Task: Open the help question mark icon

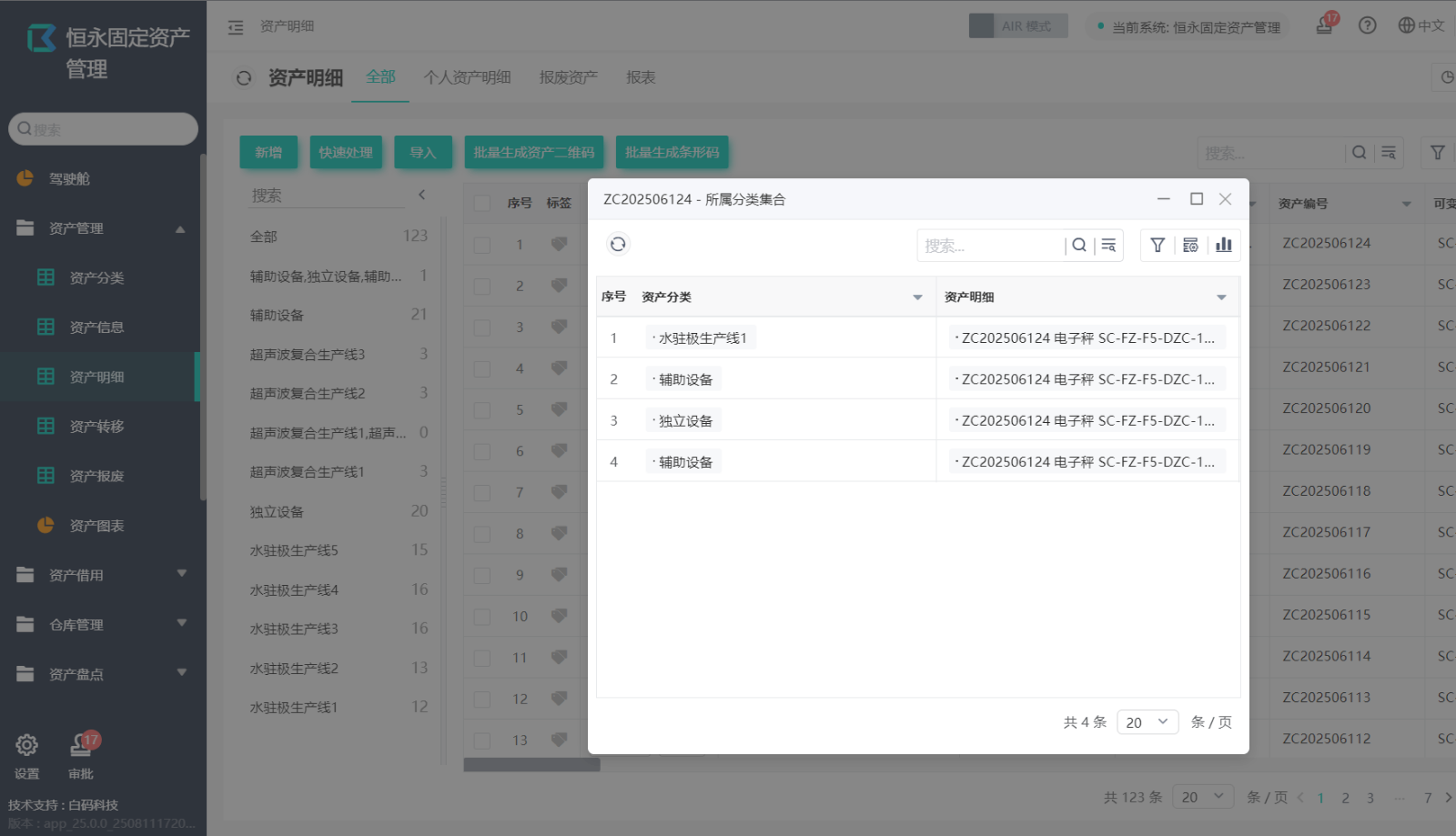Action: (x=1367, y=25)
